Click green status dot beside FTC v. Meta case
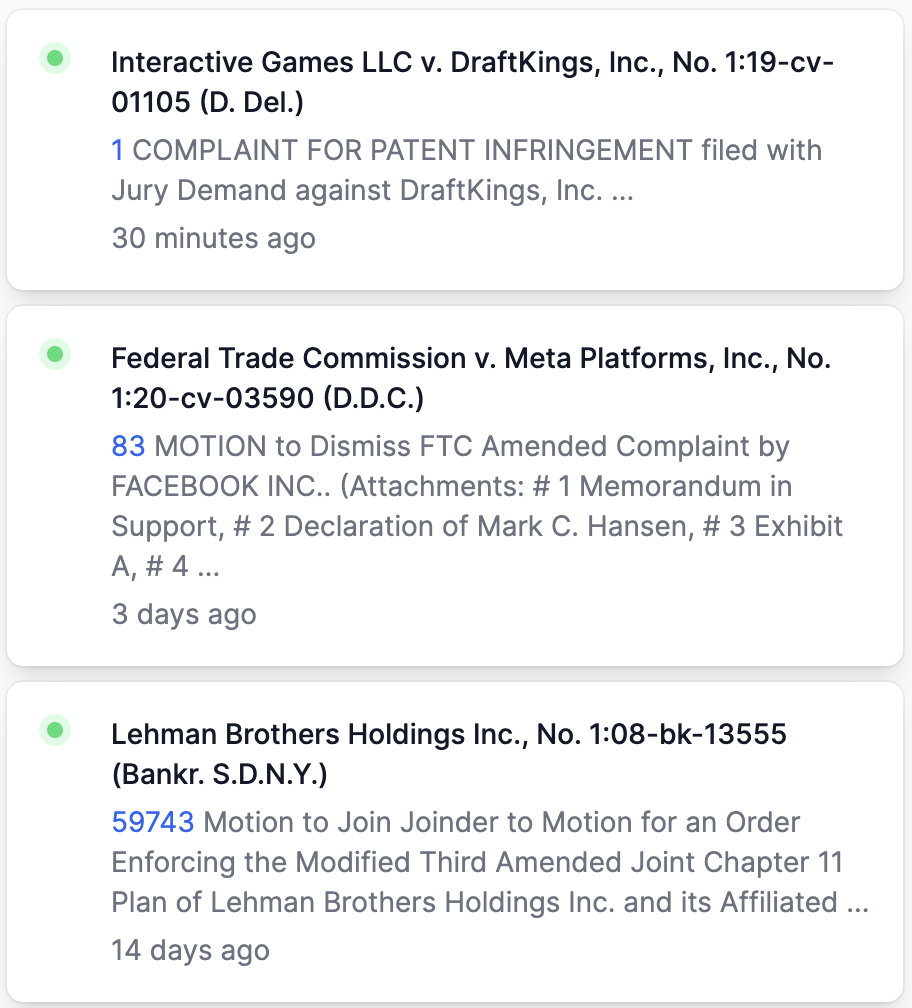The image size is (912, 1008). 55,354
